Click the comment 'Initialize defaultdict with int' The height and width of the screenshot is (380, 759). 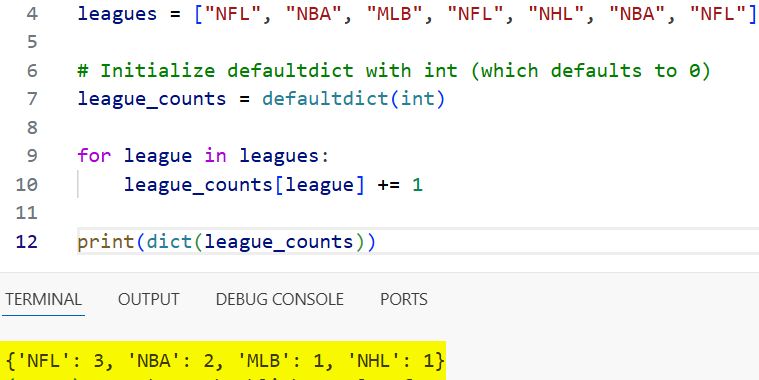(x=279, y=71)
